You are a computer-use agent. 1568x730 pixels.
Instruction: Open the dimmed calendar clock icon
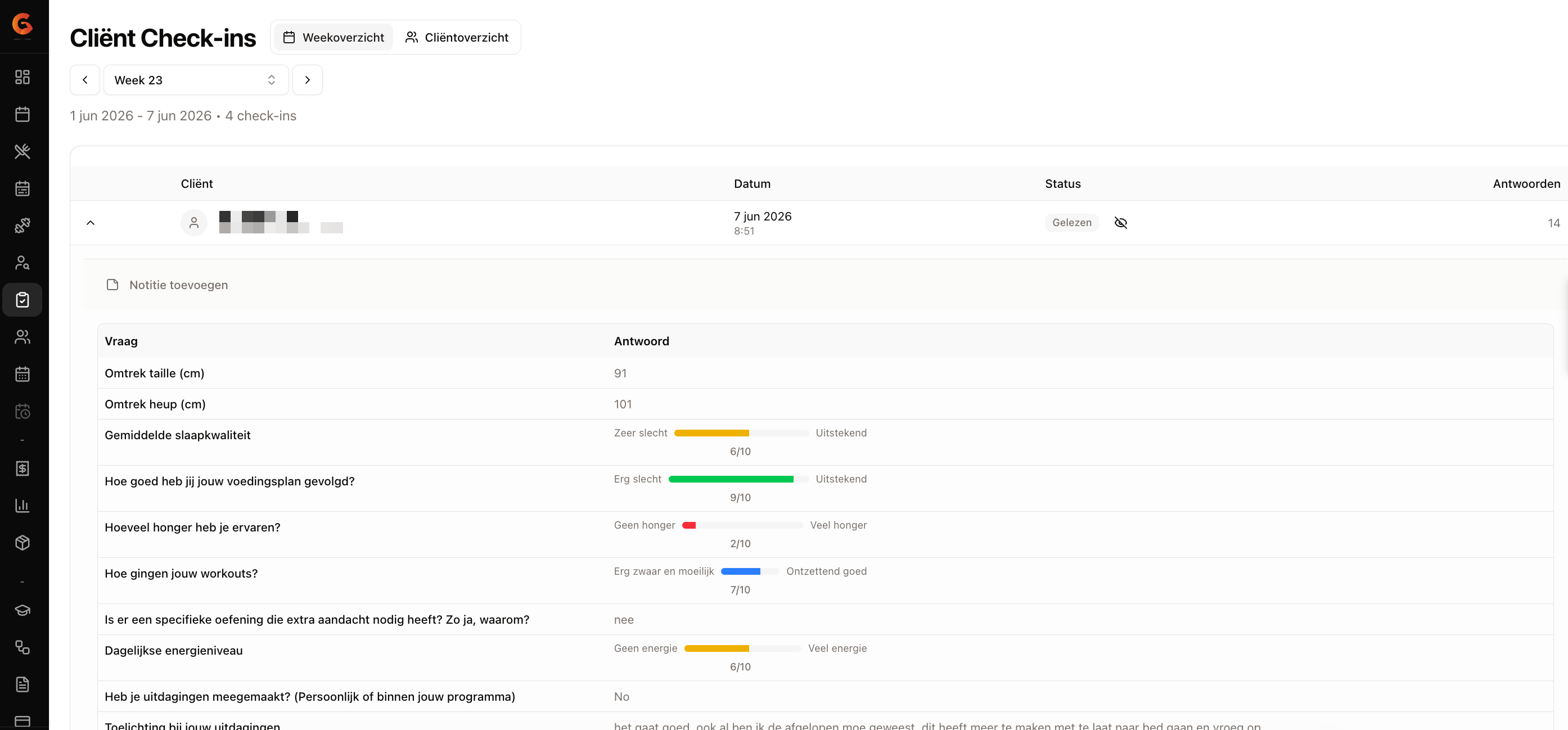[22, 411]
